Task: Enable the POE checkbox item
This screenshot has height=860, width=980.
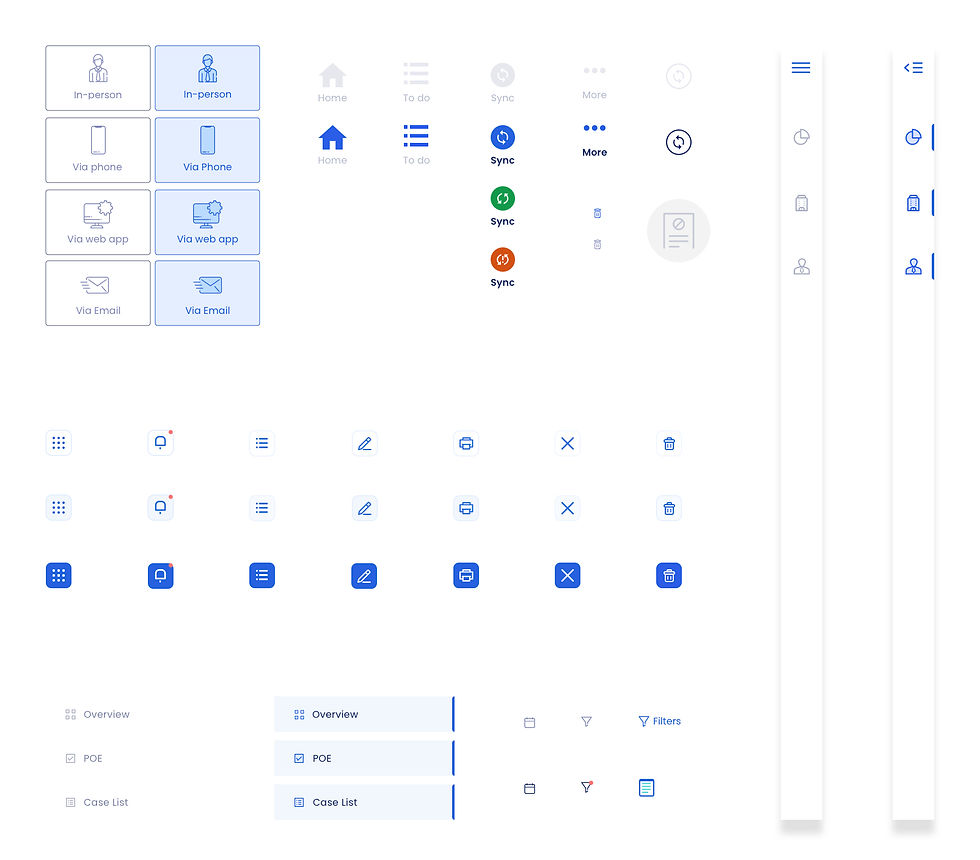Action: [x=364, y=758]
